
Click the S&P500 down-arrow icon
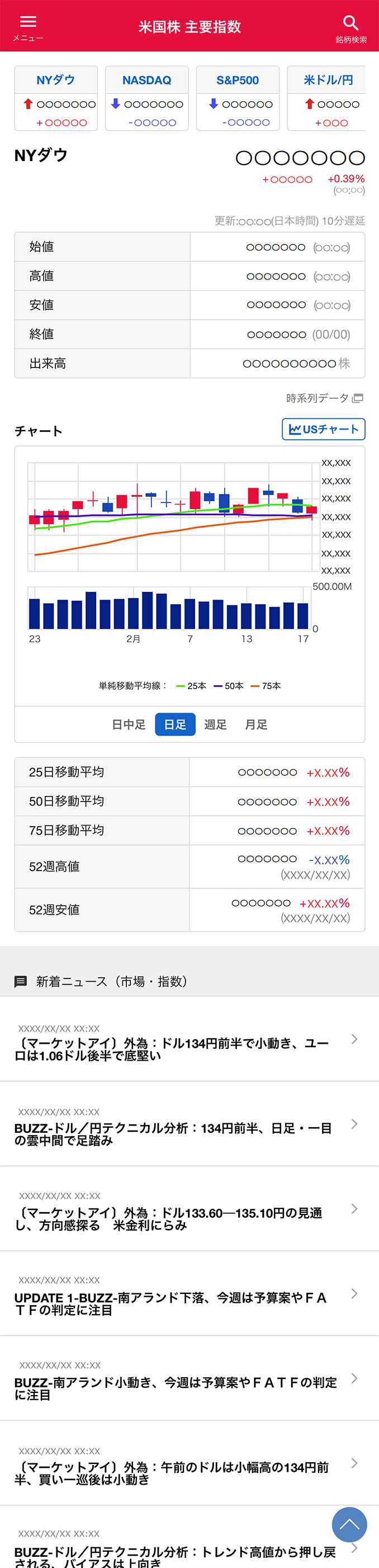[214, 104]
